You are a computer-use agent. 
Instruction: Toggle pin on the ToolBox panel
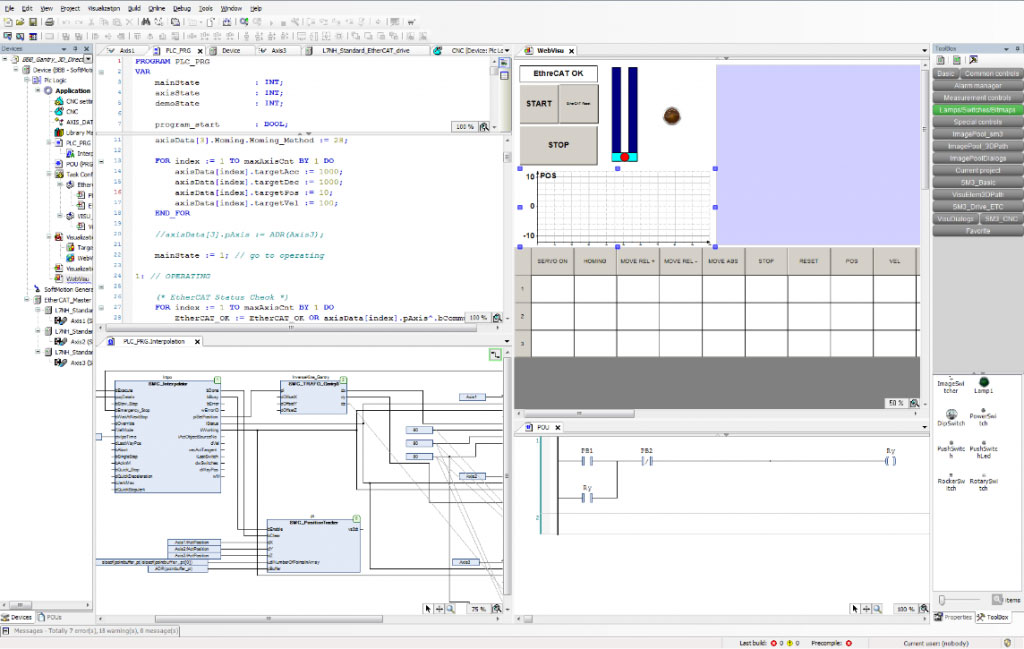[x=1017, y=49]
